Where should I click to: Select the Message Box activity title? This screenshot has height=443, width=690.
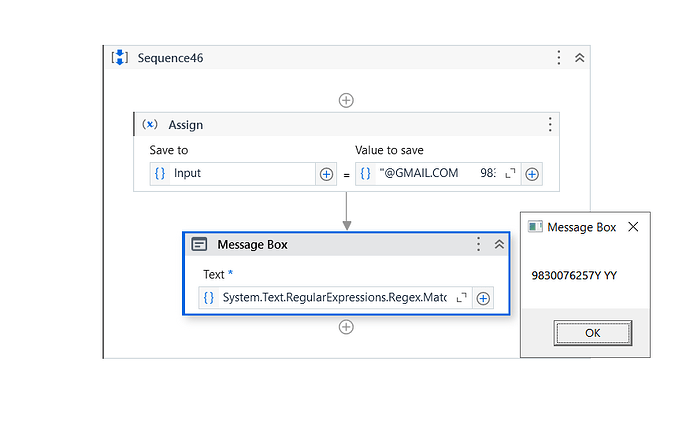[252, 245]
